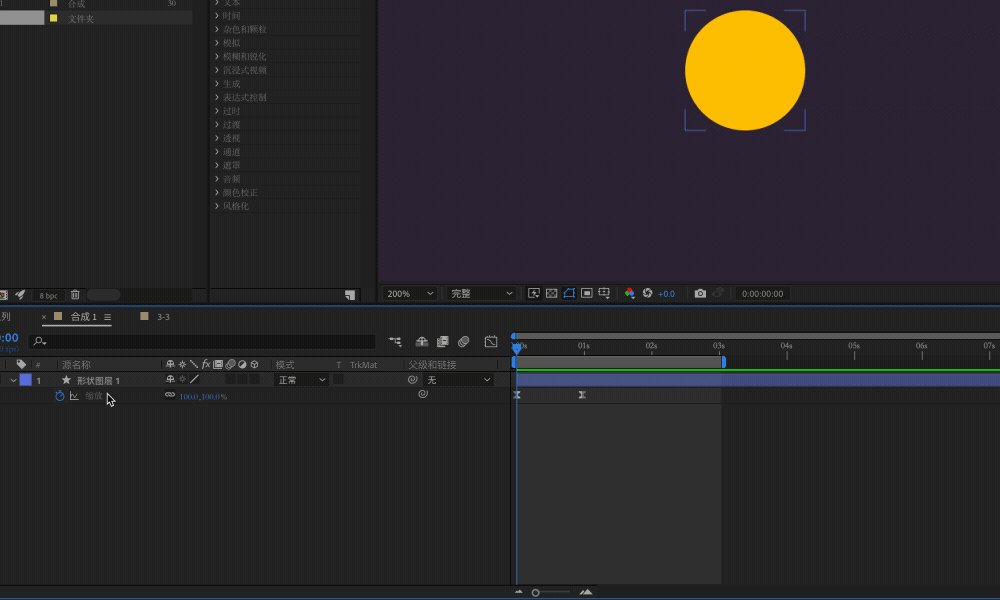This screenshot has width=1000, height=600.
Task: Click the 0:00:00:00 preview time display
Action: tap(762, 294)
